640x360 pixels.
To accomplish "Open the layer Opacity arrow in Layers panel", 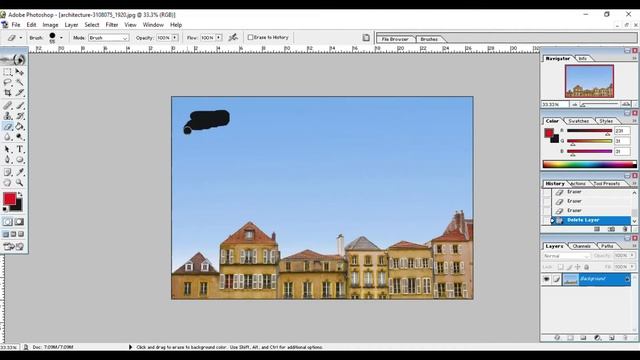I will click(632, 256).
